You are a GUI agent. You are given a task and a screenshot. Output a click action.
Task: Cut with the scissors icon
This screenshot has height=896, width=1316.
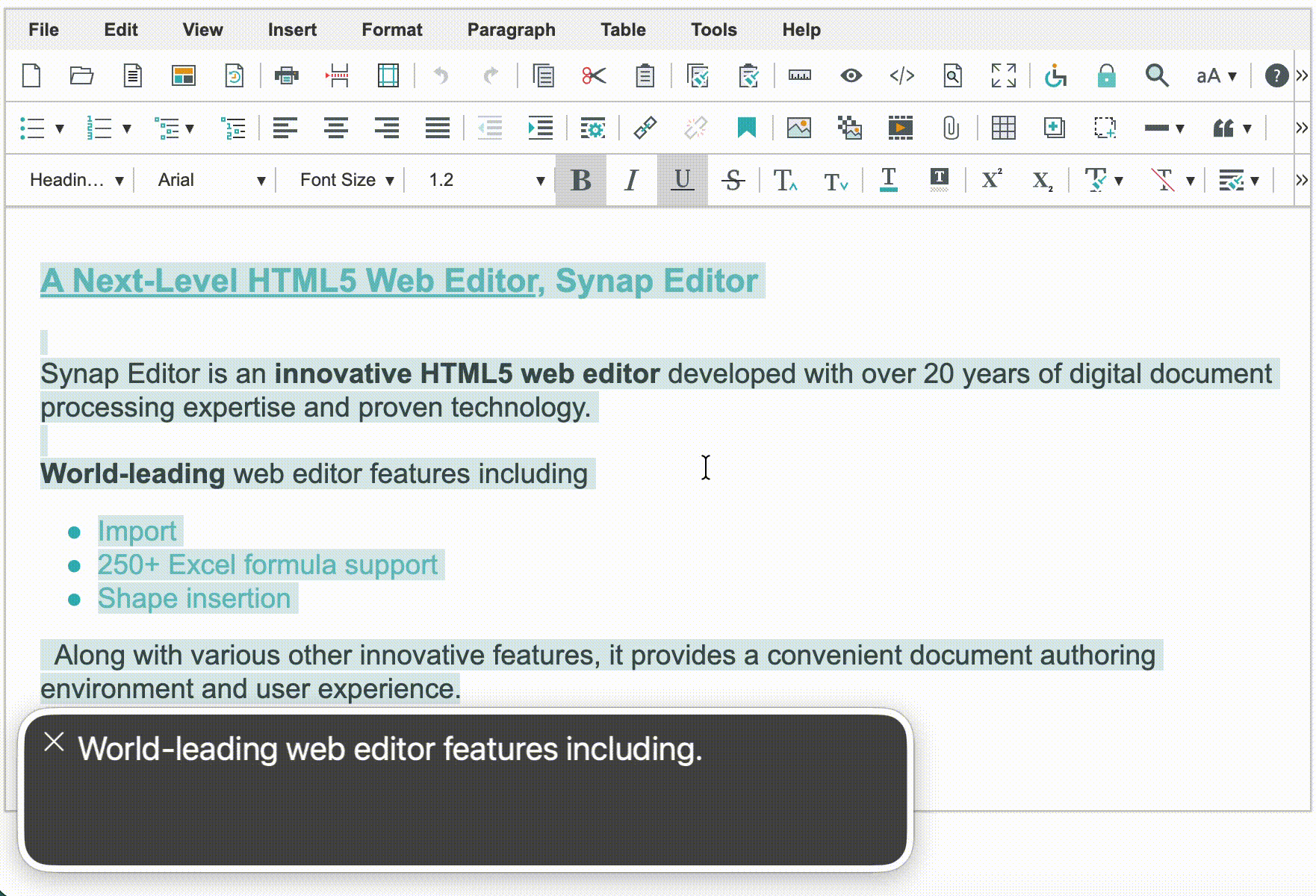point(594,75)
